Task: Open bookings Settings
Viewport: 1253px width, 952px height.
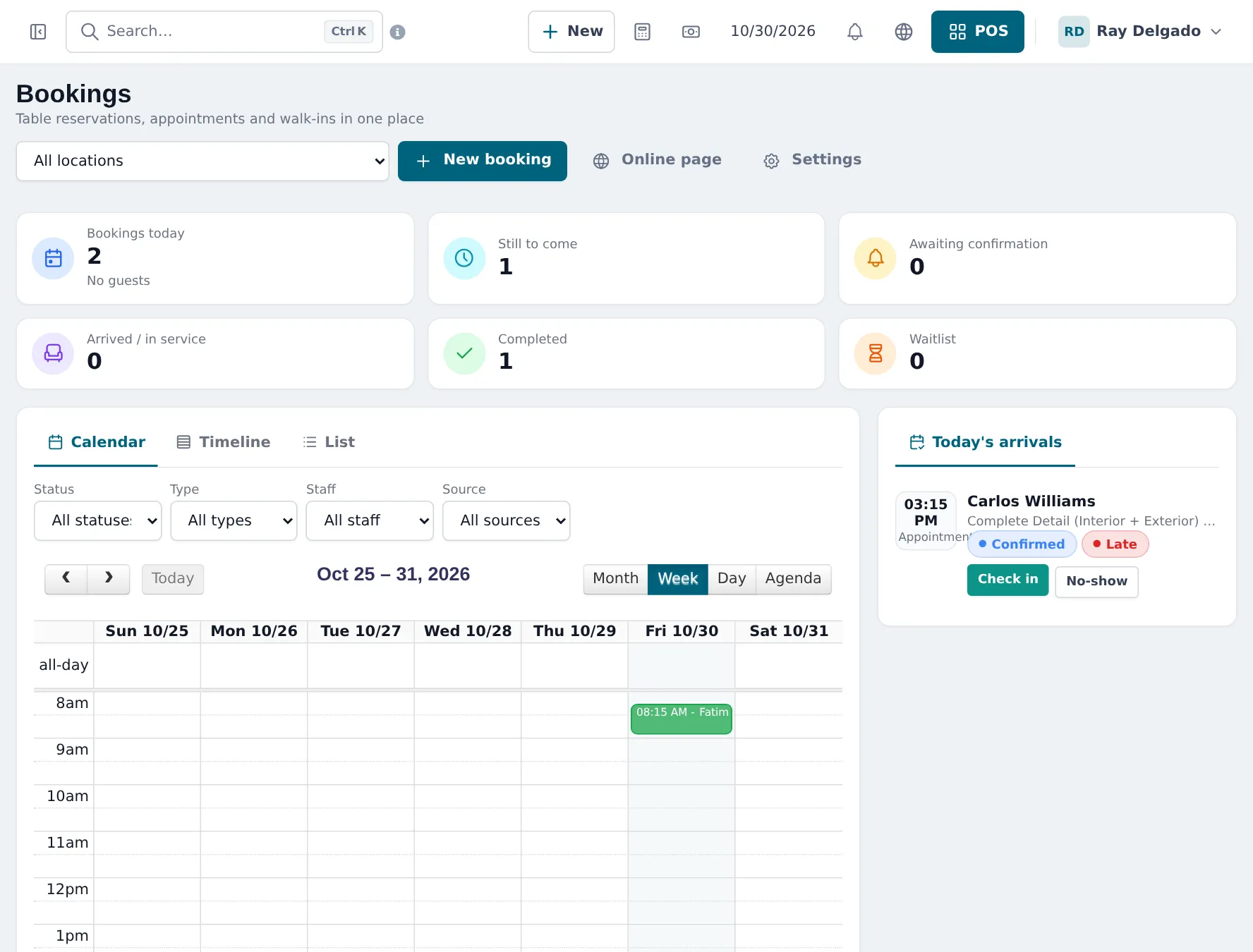Action: tap(813, 160)
